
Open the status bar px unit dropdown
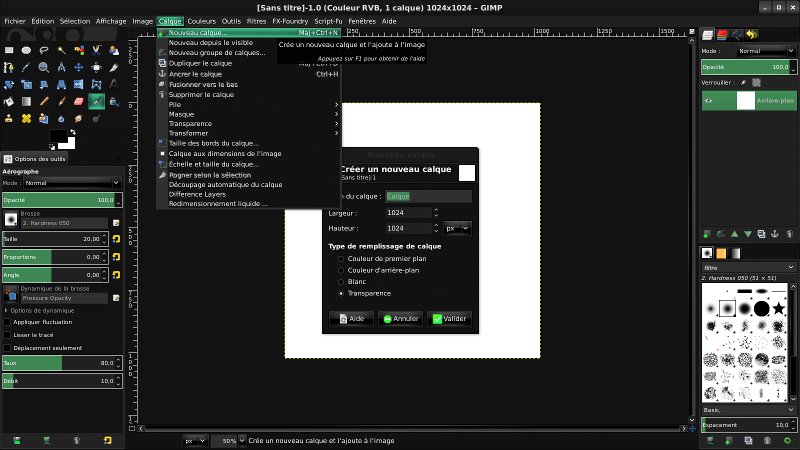[x=195, y=440]
